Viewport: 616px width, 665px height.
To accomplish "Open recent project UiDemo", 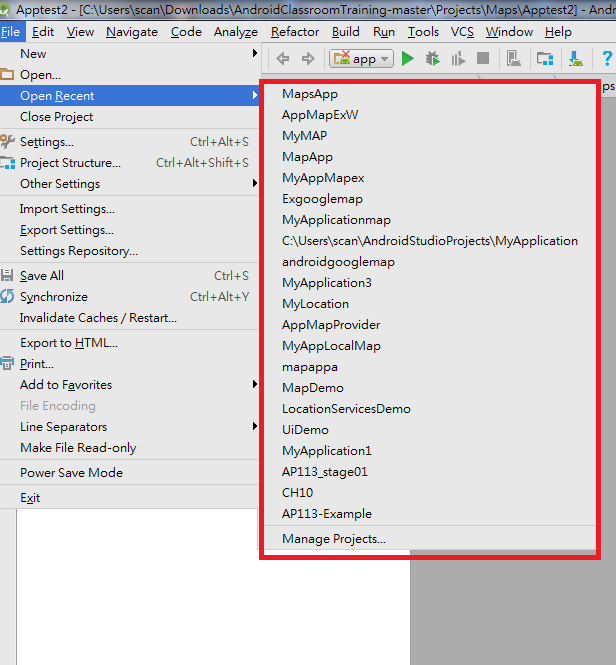I will tap(430, 430).
